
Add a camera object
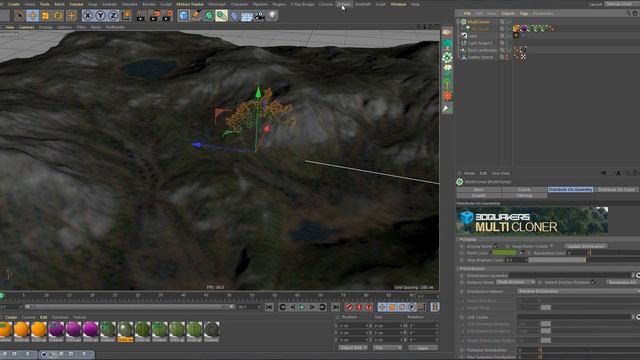[260, 16]
